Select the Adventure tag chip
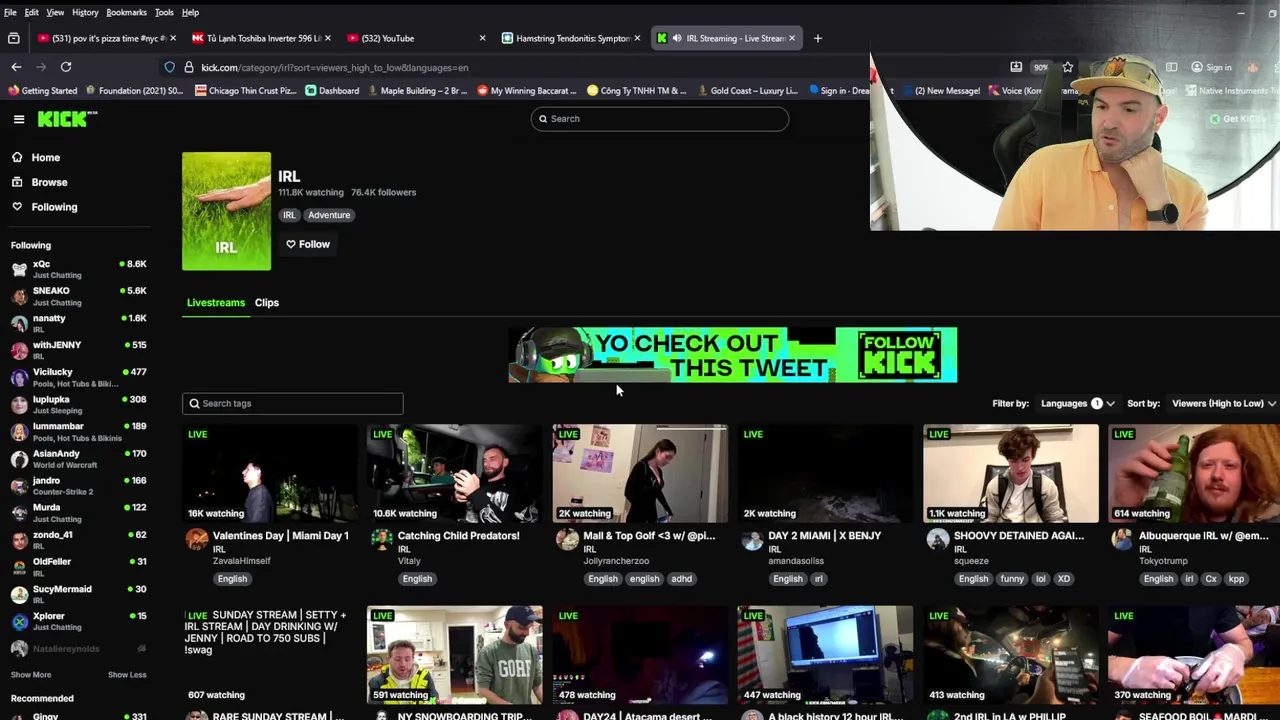This screenshot has height=720, width=1280. click(x=329, y=215)
